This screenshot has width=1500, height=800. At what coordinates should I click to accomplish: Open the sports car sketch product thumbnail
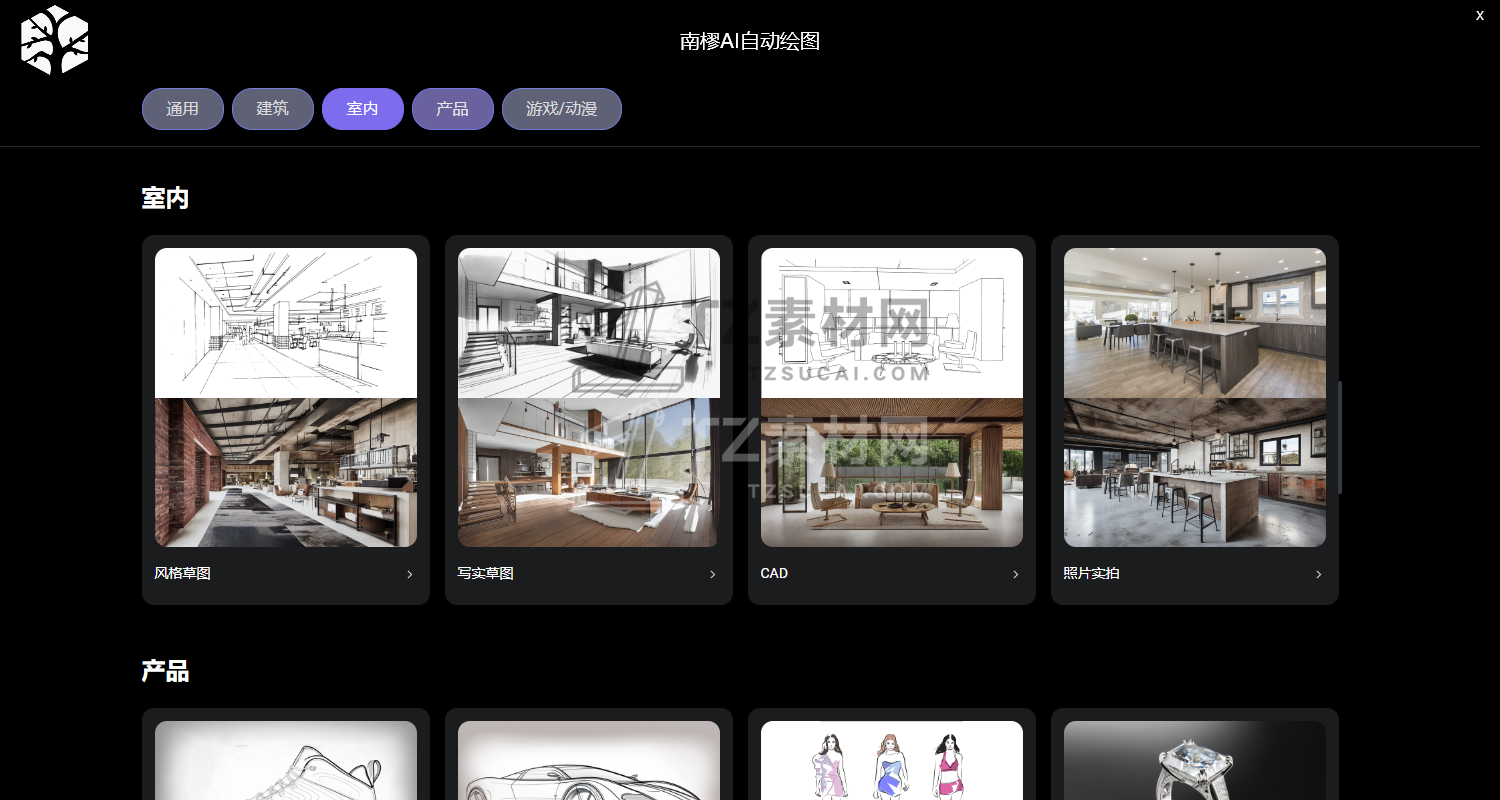coord(589,761)
